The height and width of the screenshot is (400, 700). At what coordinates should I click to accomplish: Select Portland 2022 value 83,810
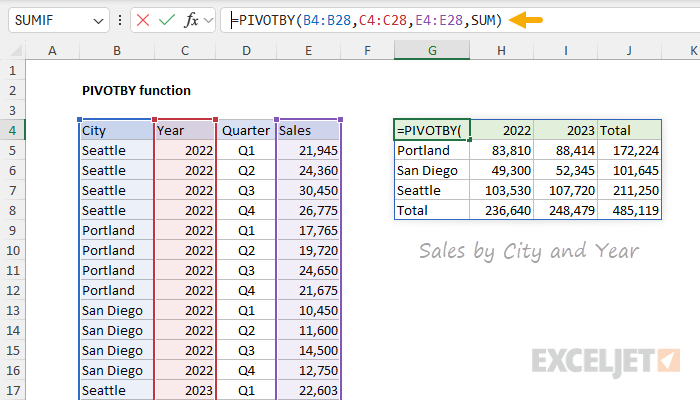coord(502,150)
